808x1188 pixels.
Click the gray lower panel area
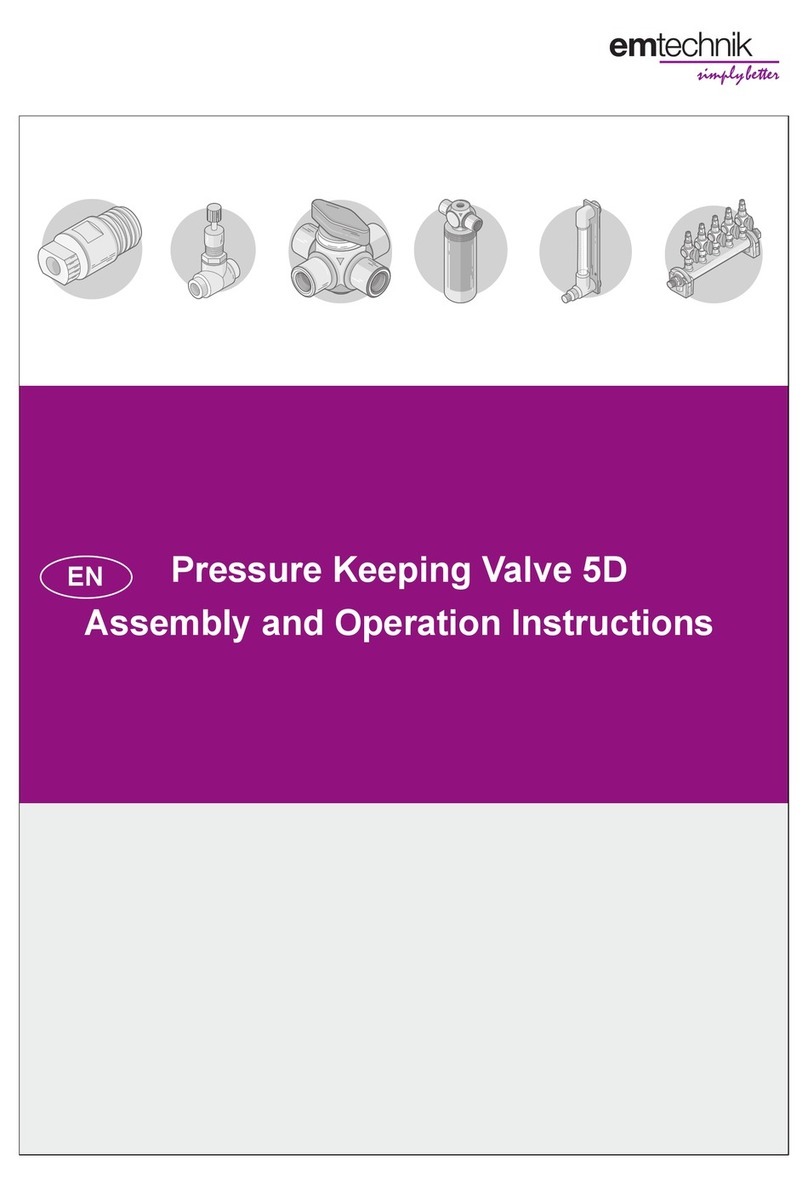point(403,978)
